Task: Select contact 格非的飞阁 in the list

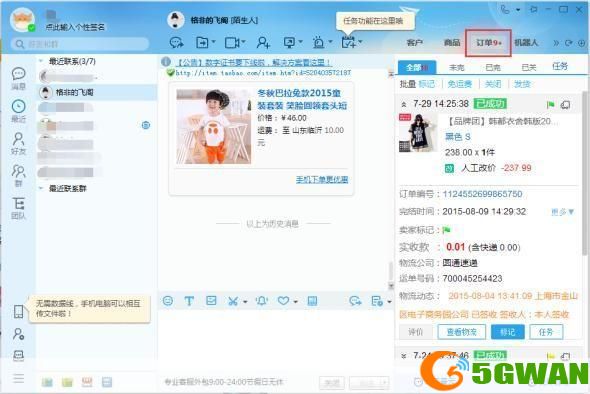Action: coord(97,92)
